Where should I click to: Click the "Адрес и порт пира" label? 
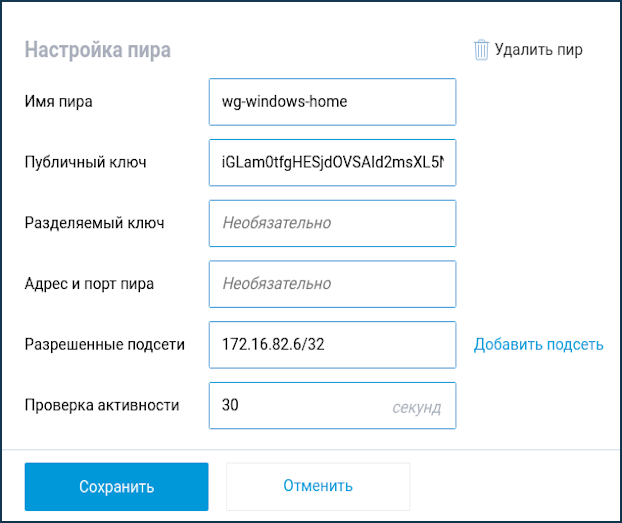[x=89, y=284]
